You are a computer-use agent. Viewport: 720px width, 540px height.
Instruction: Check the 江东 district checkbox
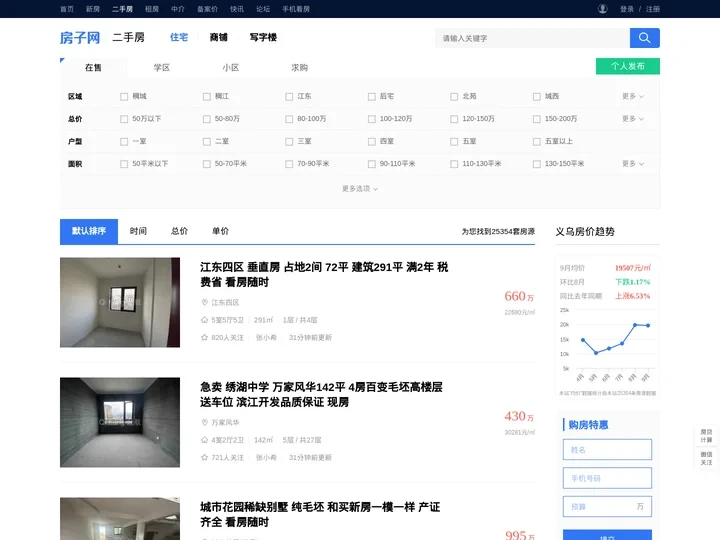(x=289, y=96)
